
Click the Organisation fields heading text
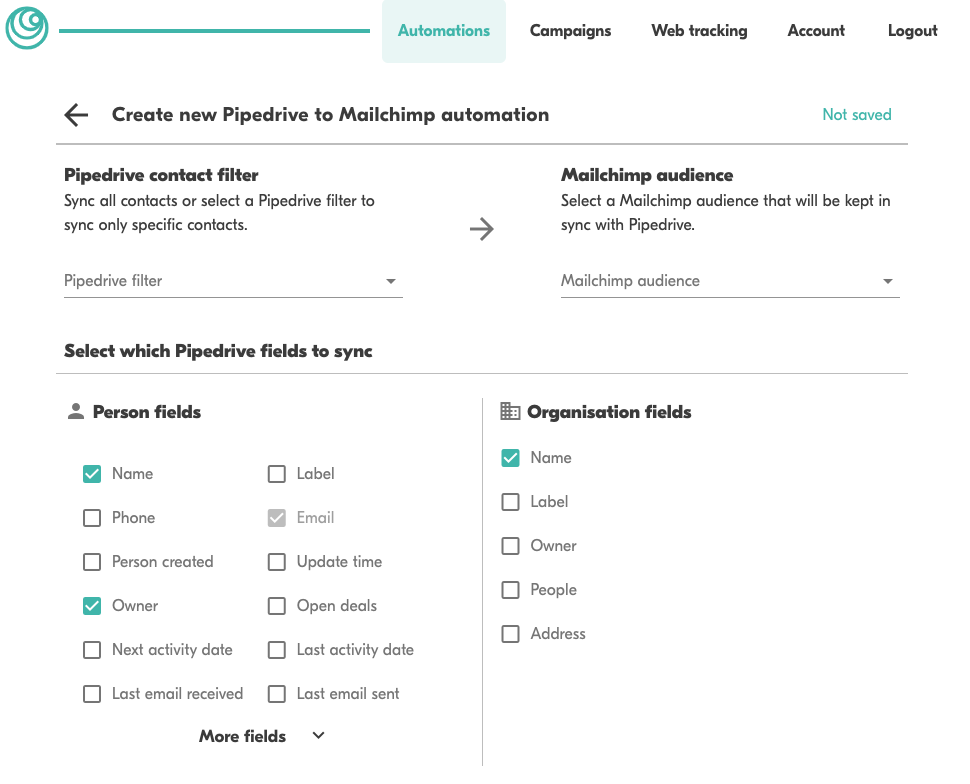[x=609, y=412]
